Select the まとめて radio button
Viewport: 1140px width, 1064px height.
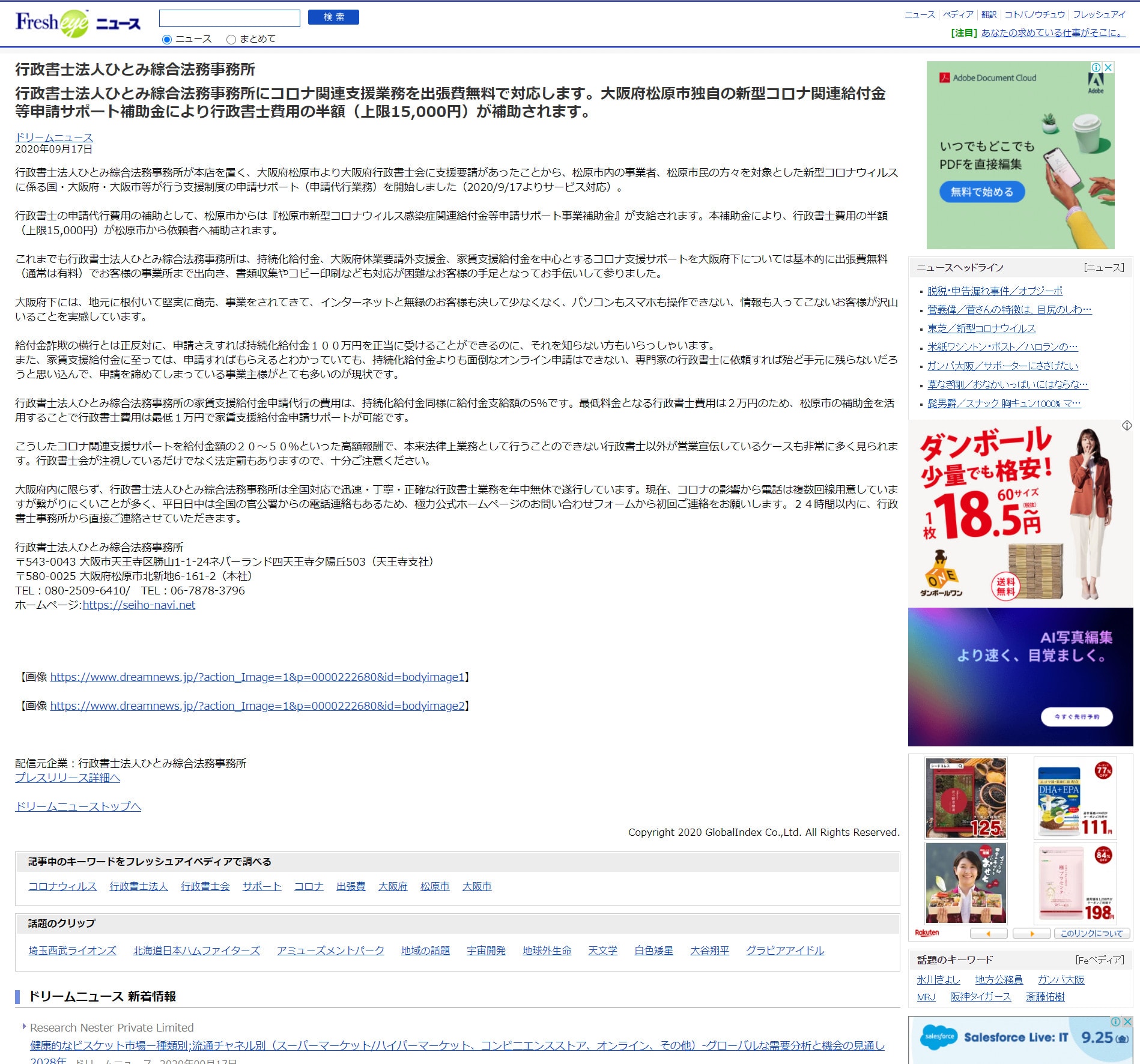click(x=231, y=40)
